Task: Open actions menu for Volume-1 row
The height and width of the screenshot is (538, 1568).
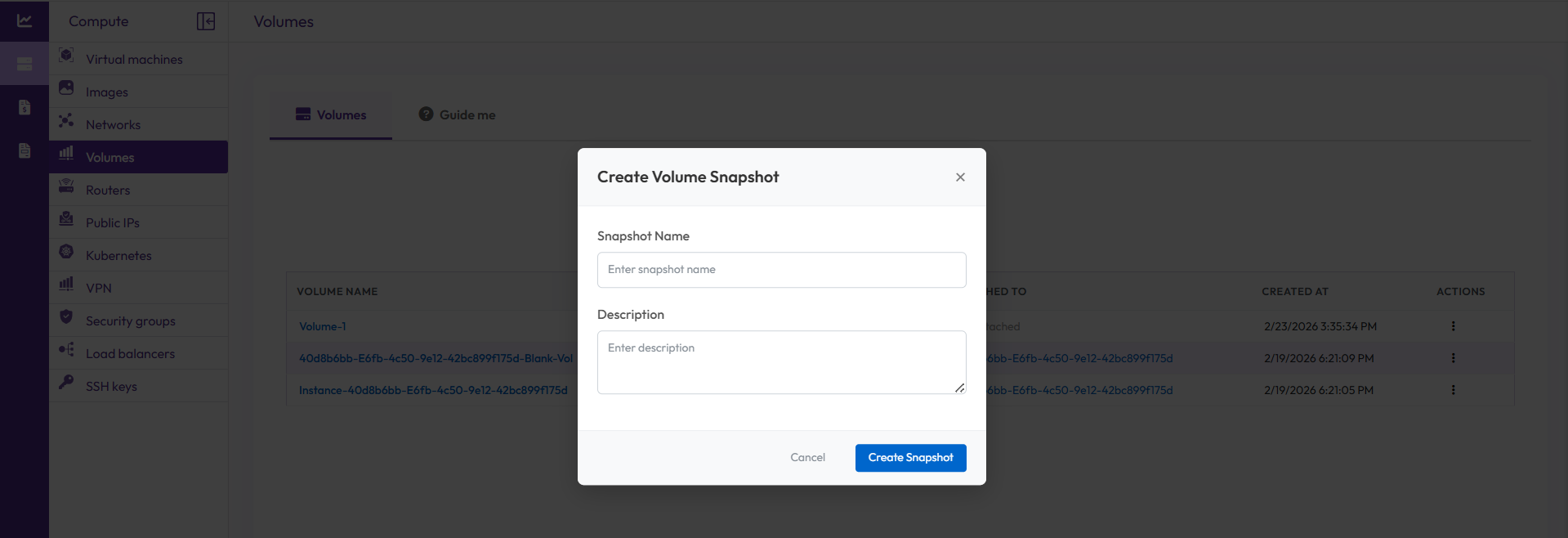Action: [1453, 326]
